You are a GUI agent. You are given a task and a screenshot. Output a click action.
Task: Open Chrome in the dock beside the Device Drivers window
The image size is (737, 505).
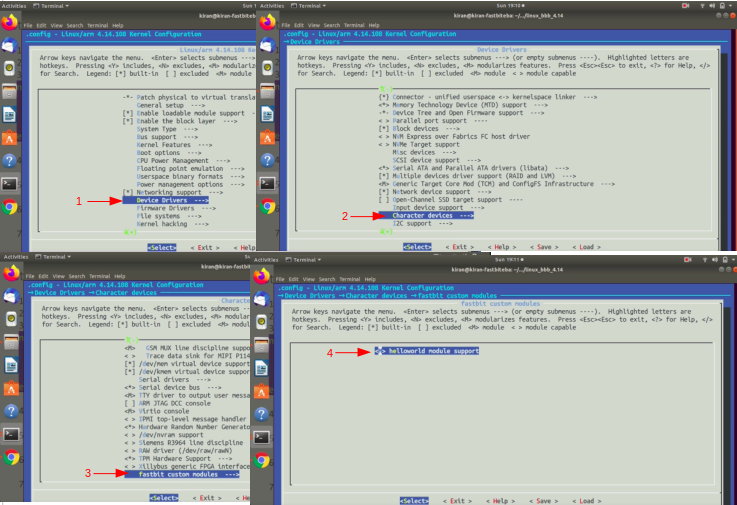point(267,206)
